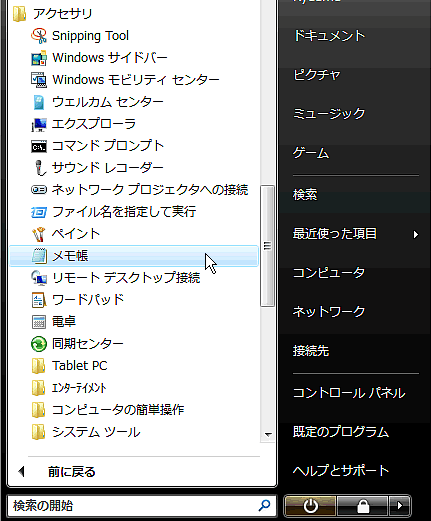Click 同期センター green sync icon

point(39,344)
